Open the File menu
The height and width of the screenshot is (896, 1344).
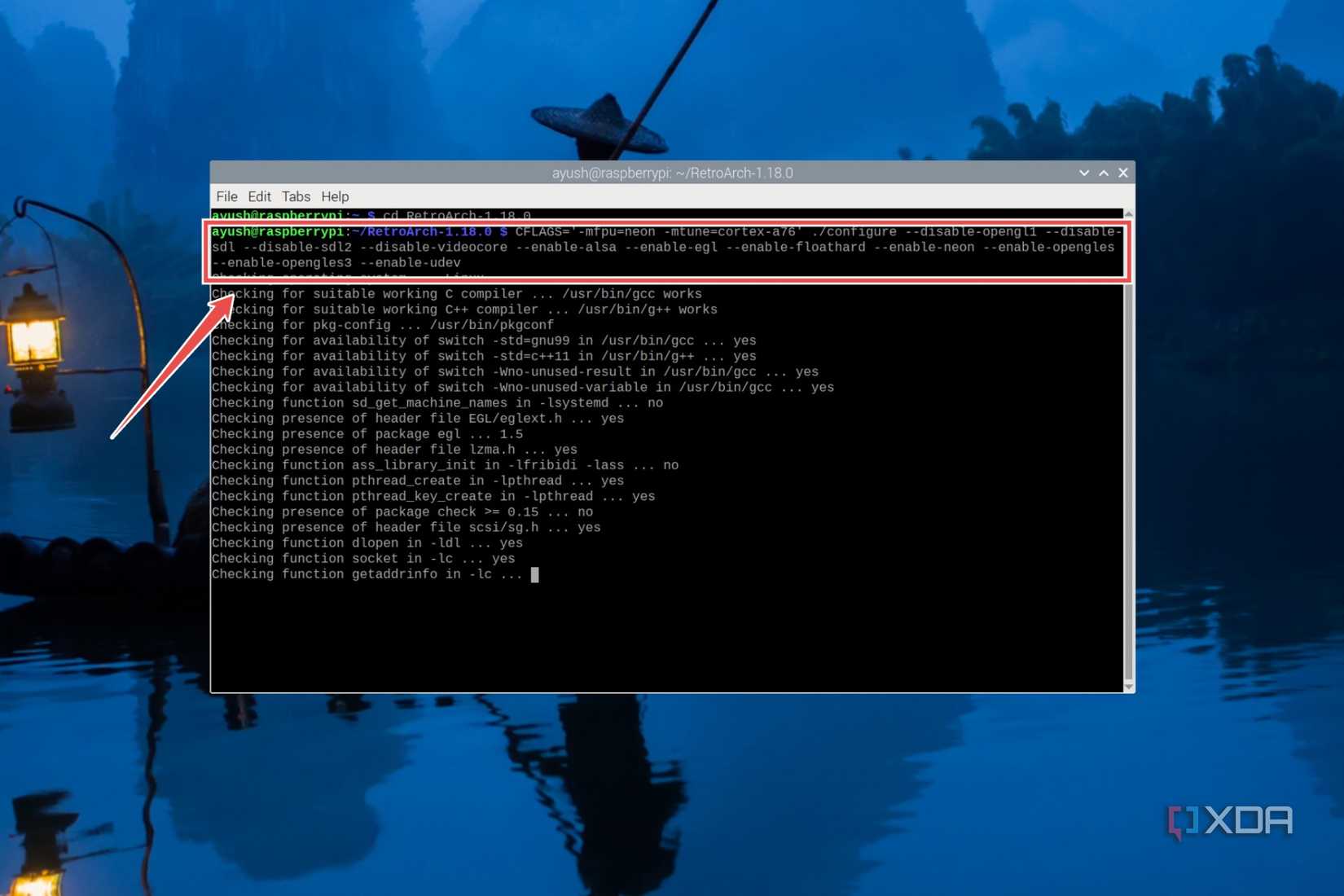226,196
